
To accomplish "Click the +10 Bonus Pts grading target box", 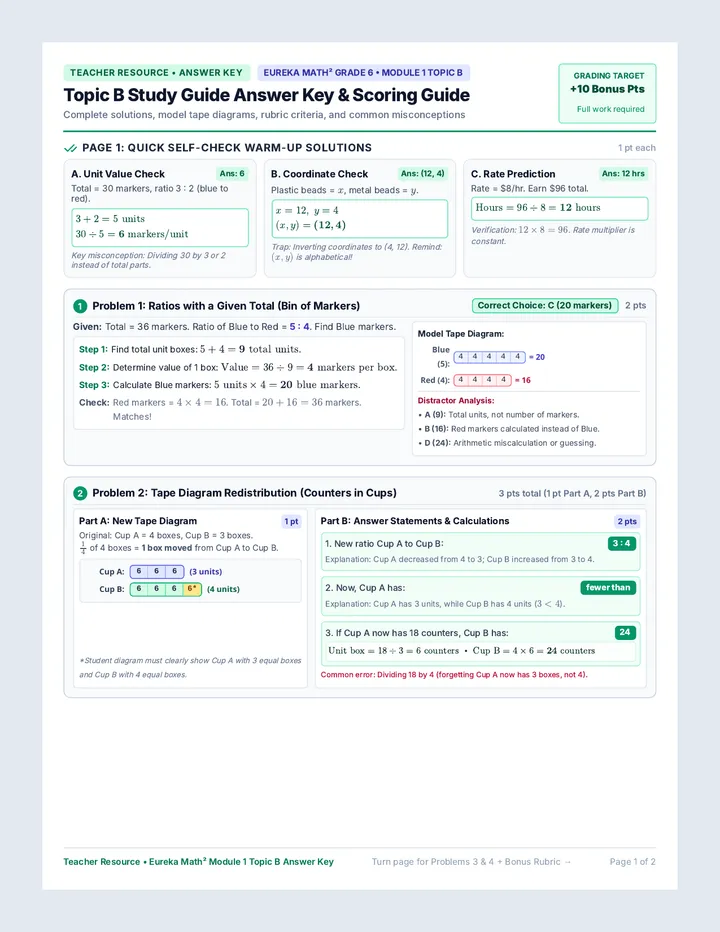I will (x=607, y=93).
